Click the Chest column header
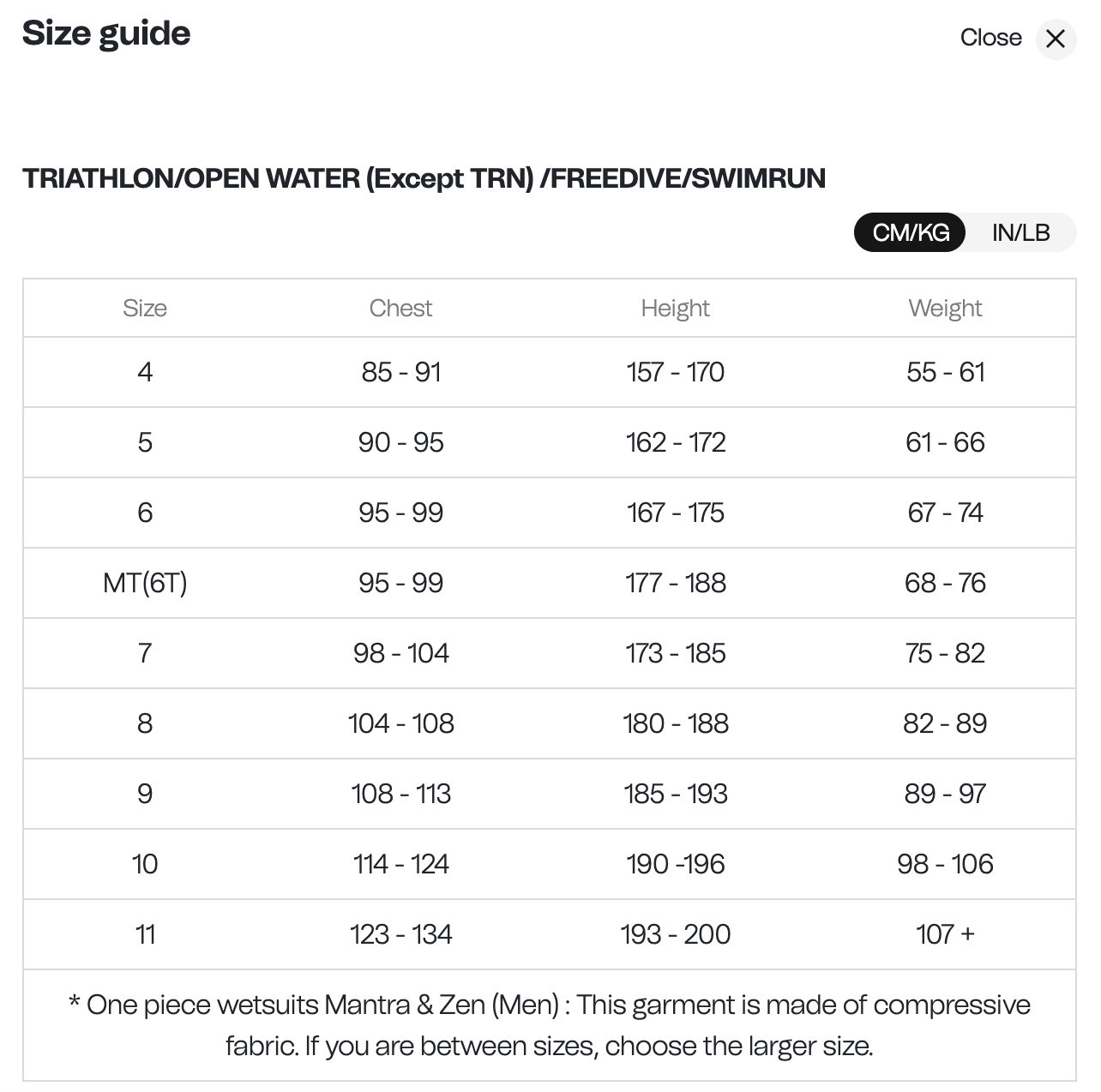The width and height of the screenshot is (1101, 1092). pos(400,309)
